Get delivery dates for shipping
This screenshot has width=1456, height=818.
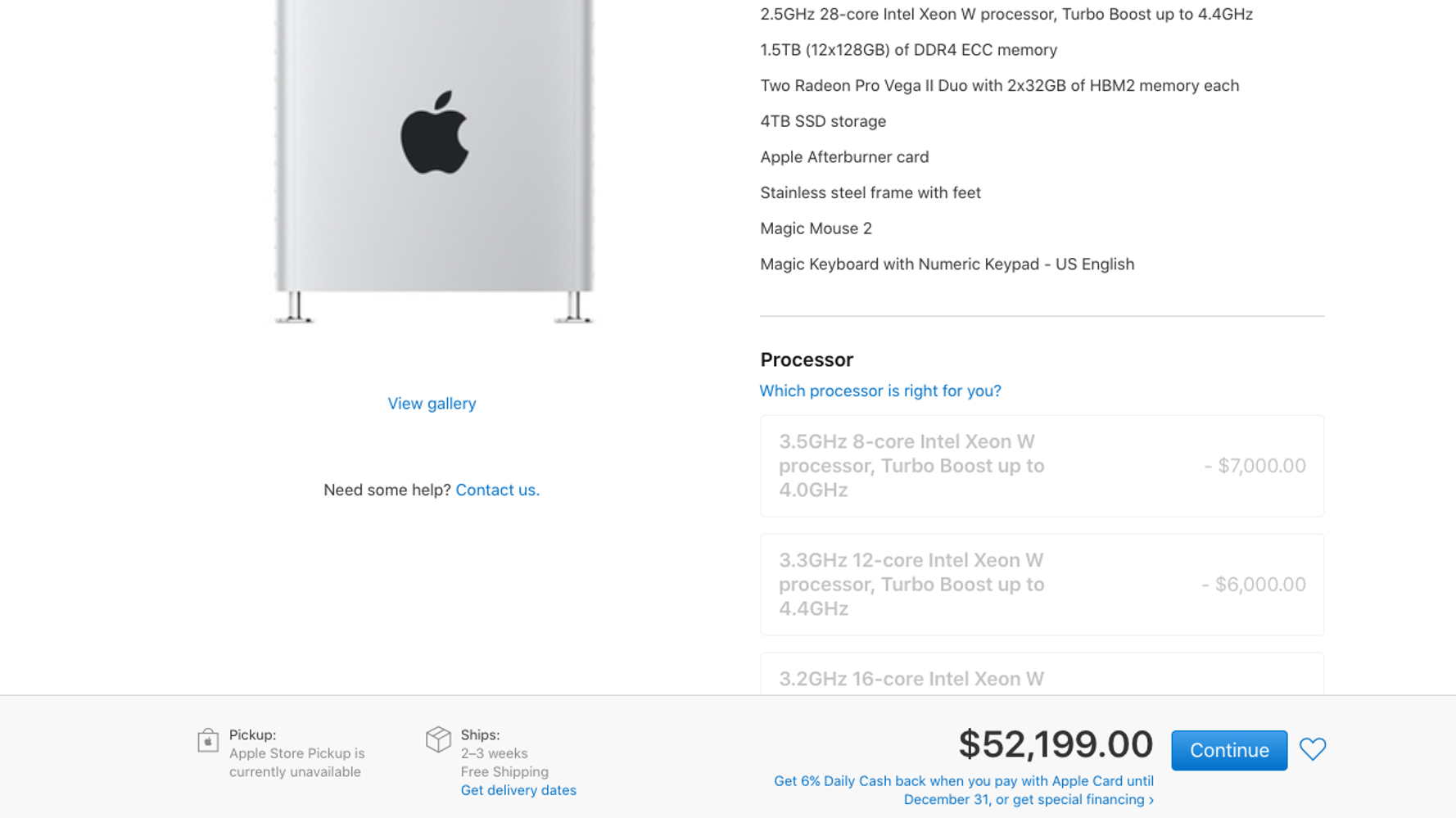pyautogui.click(x=518, y=790)
